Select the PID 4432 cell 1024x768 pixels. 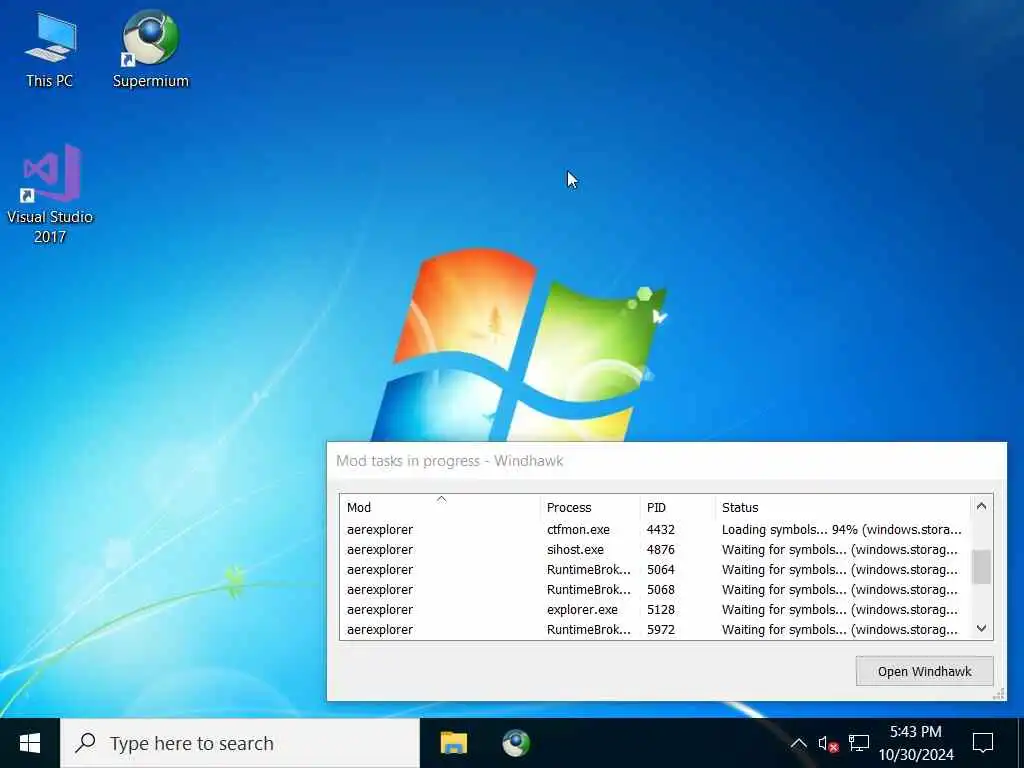pos(661,530)
